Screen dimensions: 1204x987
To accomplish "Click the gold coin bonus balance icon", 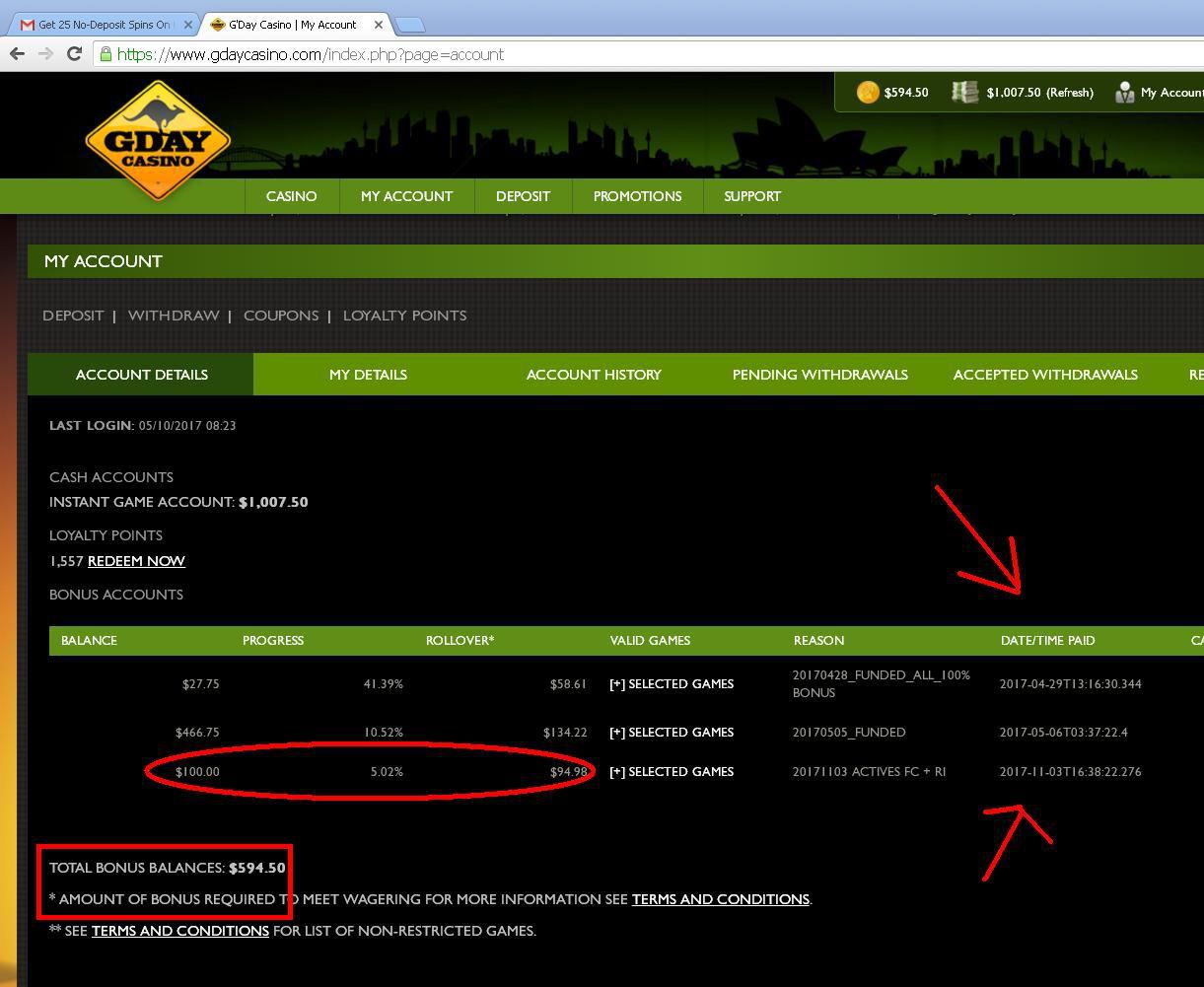I will click(868, 93).
